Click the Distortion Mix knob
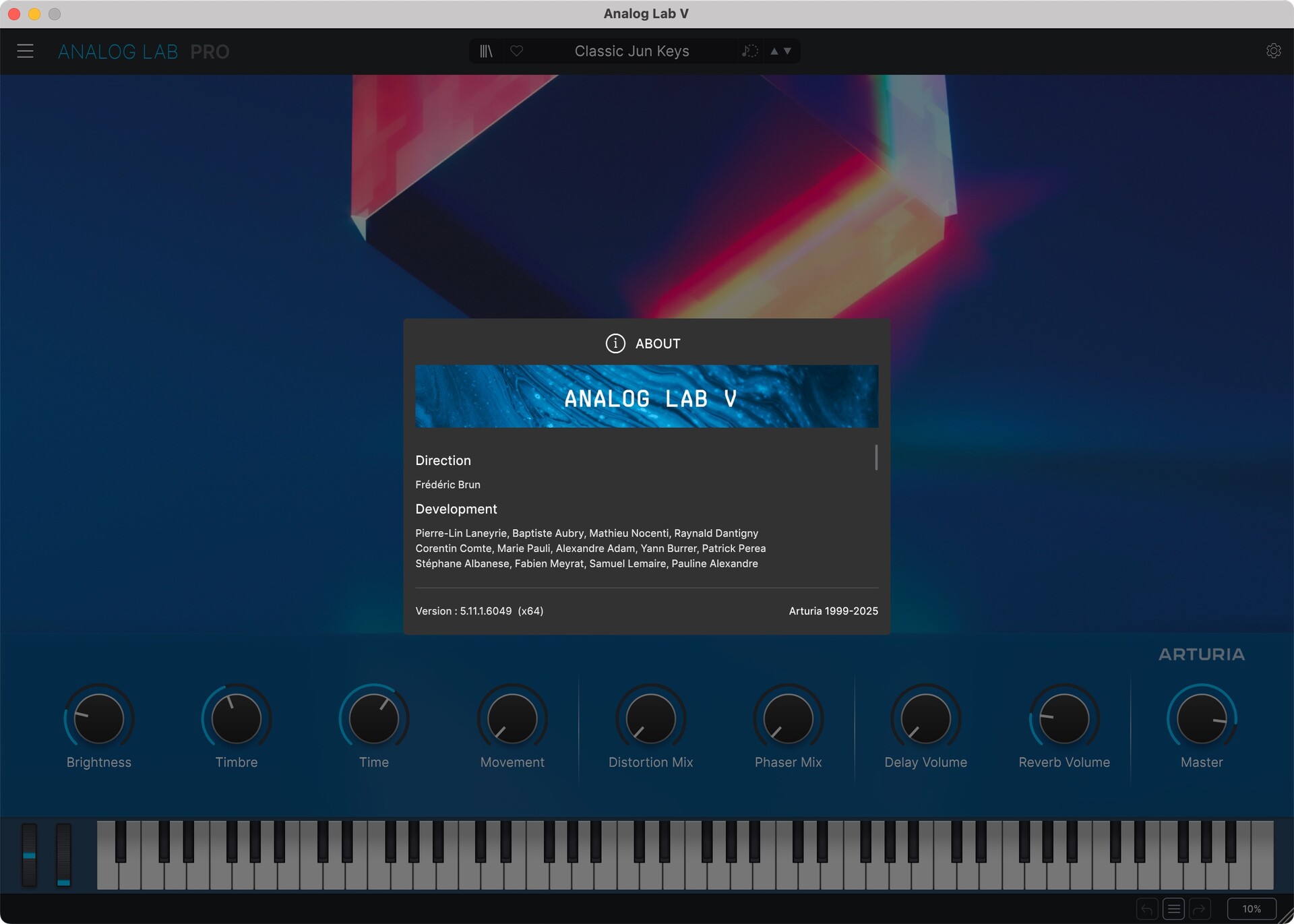Image resolution: width=1294 pixels, height=924 pixels. [650, 718]
